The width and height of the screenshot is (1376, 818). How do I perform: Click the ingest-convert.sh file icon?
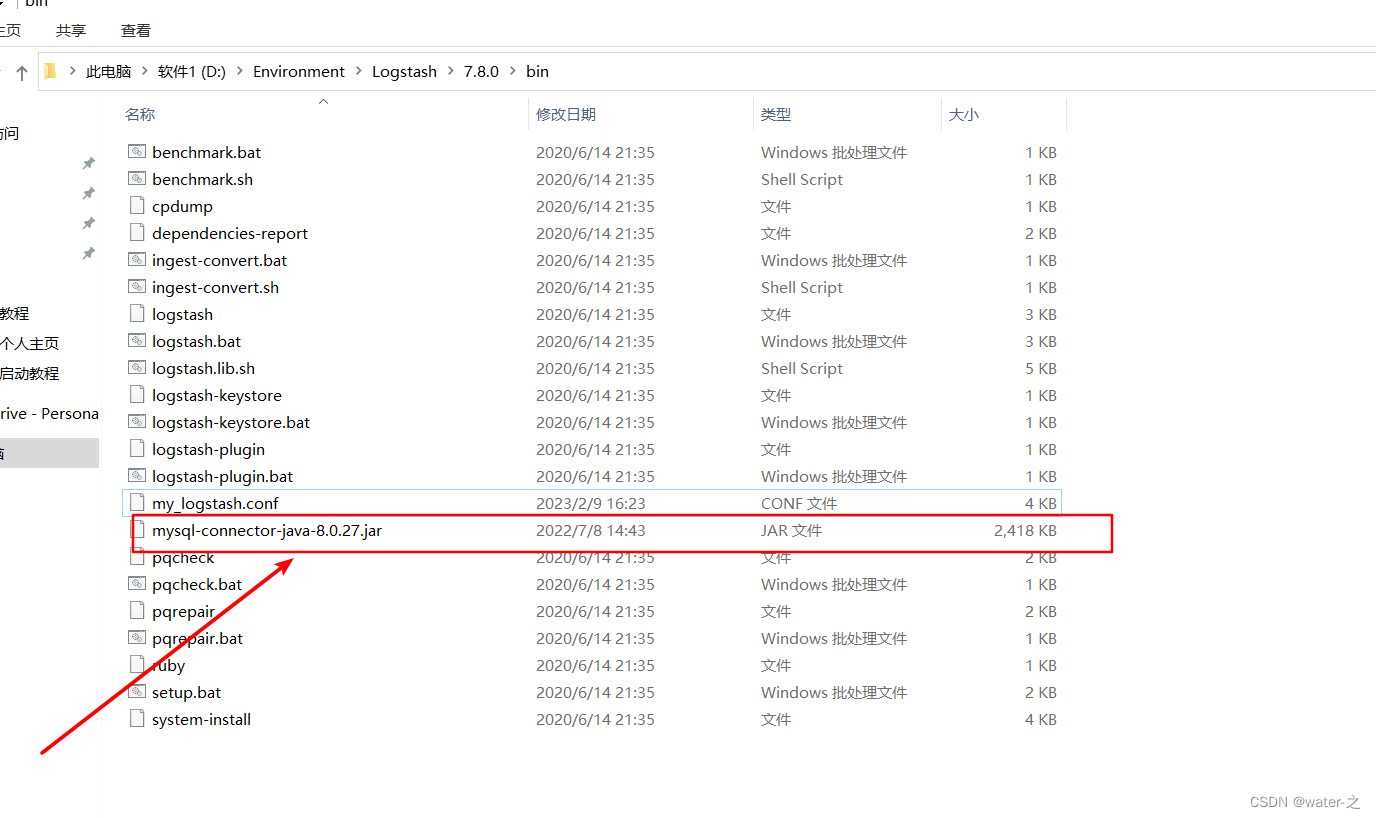(137, 287)
